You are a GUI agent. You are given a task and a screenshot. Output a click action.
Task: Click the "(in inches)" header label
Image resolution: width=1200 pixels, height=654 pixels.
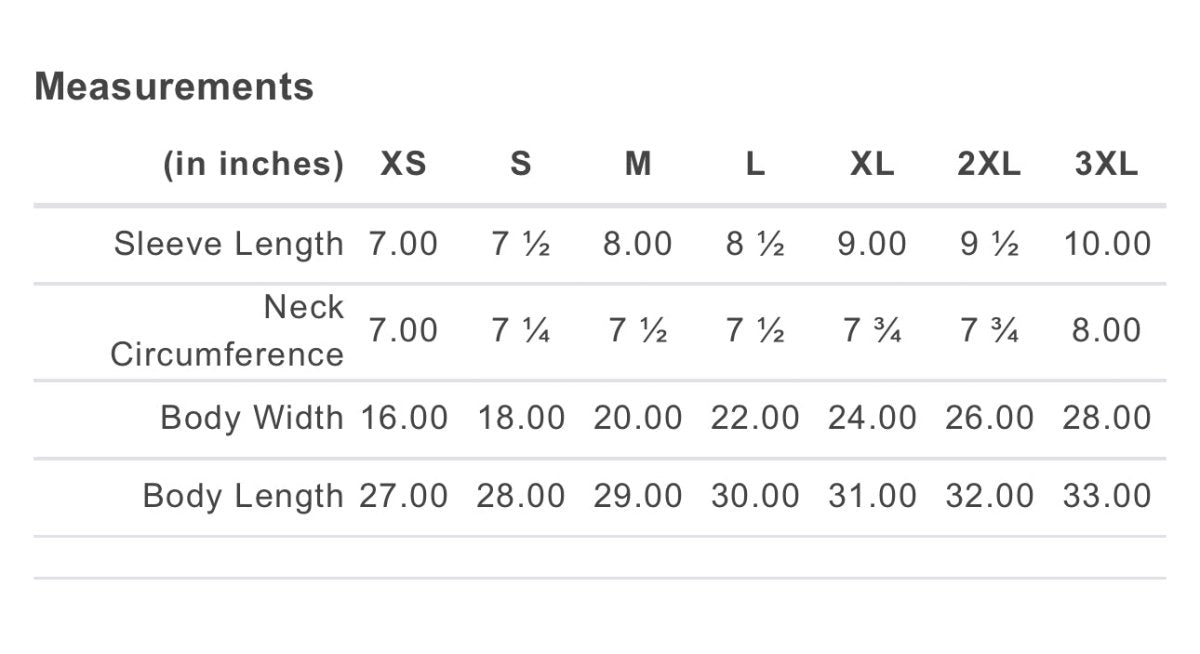click(x=253, y=164)
